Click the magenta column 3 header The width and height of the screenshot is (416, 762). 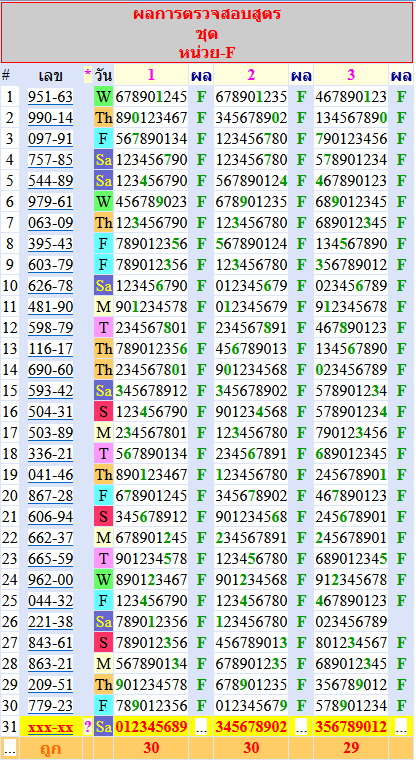pos(351,75)
